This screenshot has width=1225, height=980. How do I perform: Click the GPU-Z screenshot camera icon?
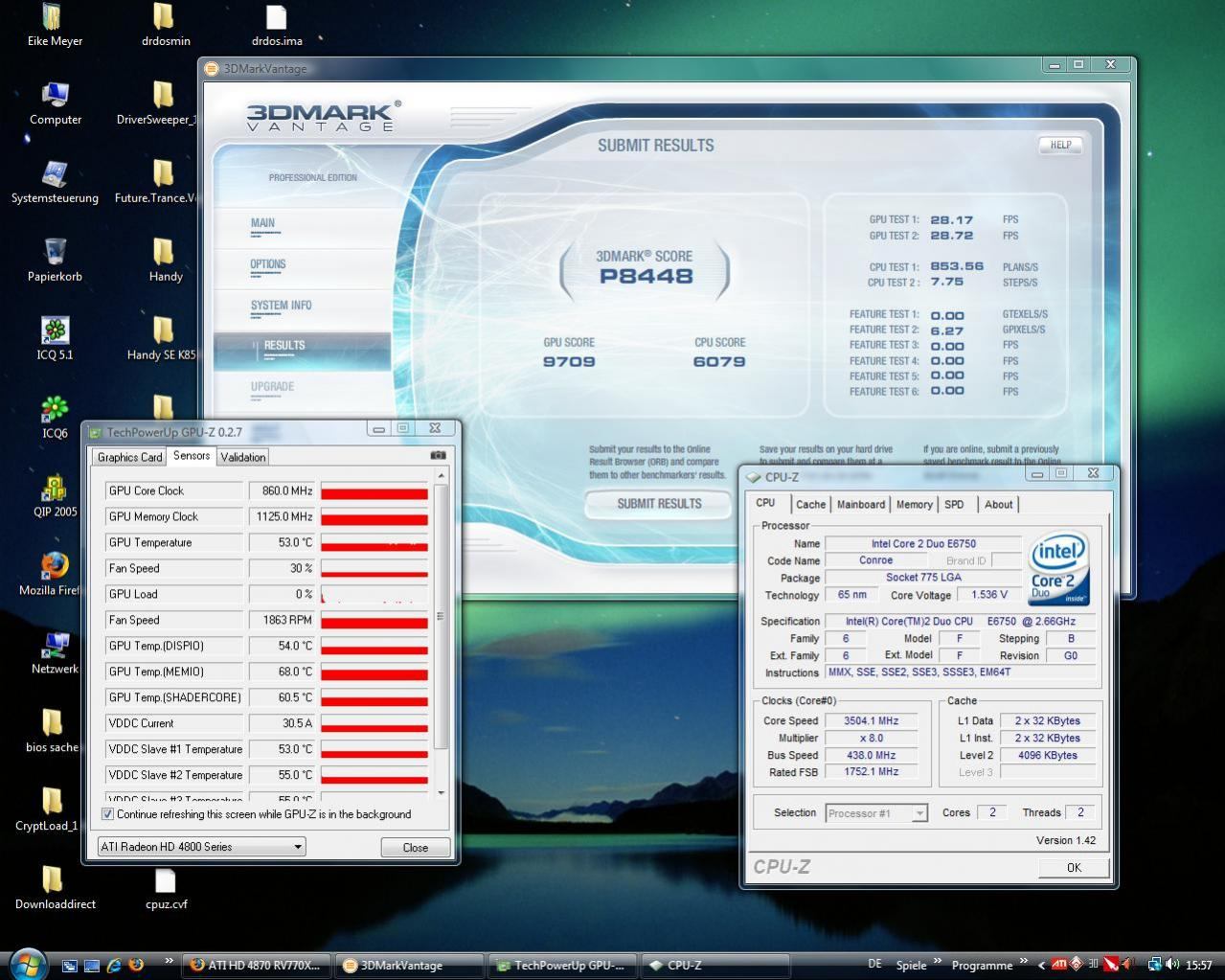(x=438, y=456)
